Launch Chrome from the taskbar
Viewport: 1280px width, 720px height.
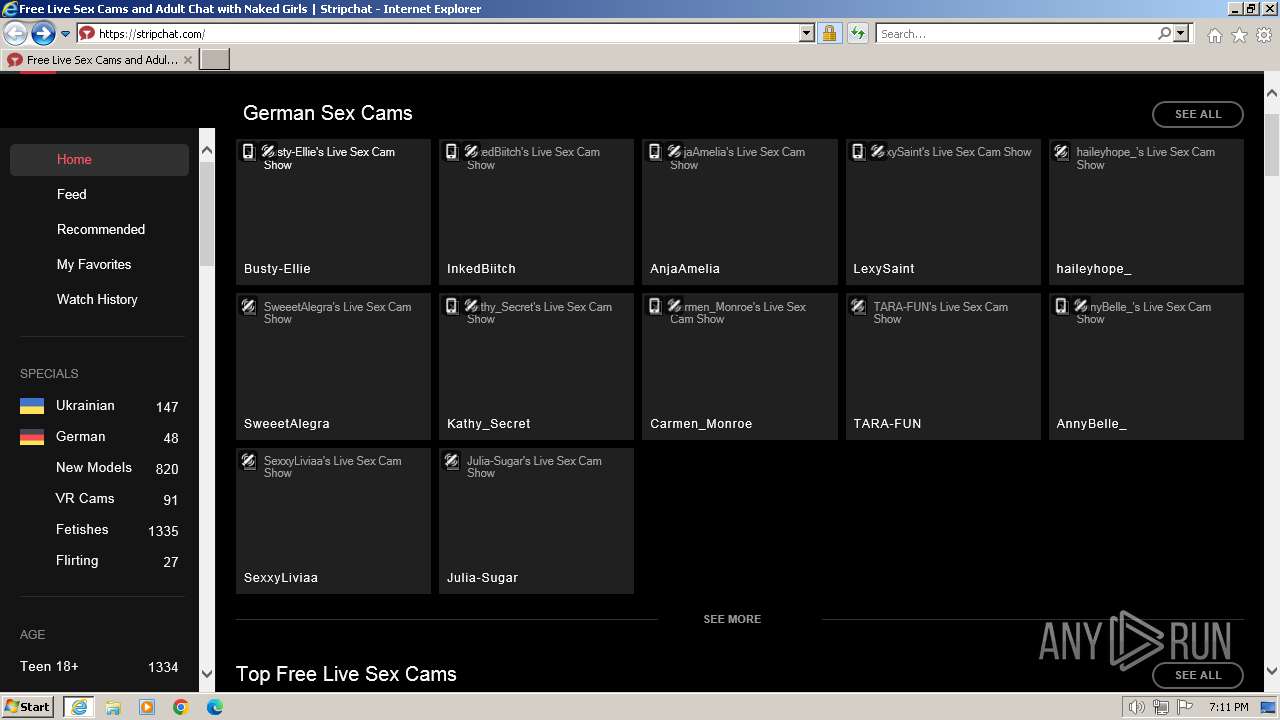click(181, 707)
